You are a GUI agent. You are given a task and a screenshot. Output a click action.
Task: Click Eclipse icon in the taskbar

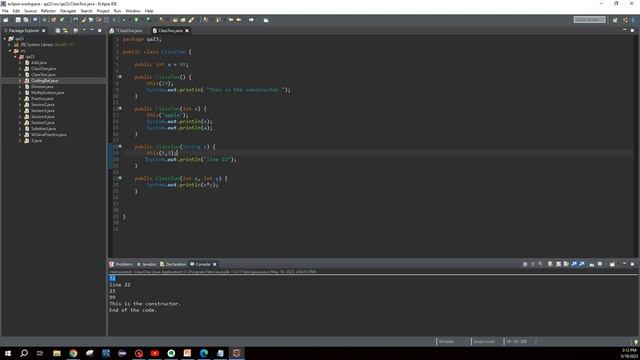(236, 353)
